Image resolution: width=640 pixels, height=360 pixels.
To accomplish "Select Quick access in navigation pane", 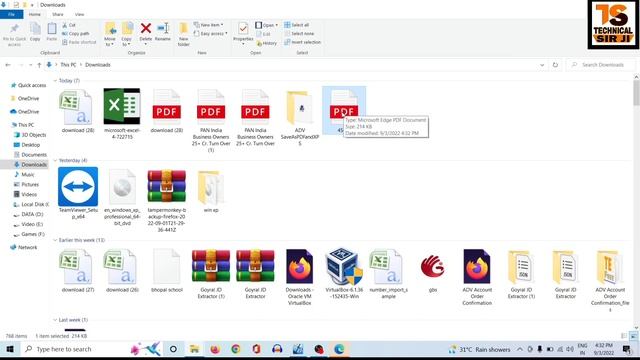I will tap(28, 85).
